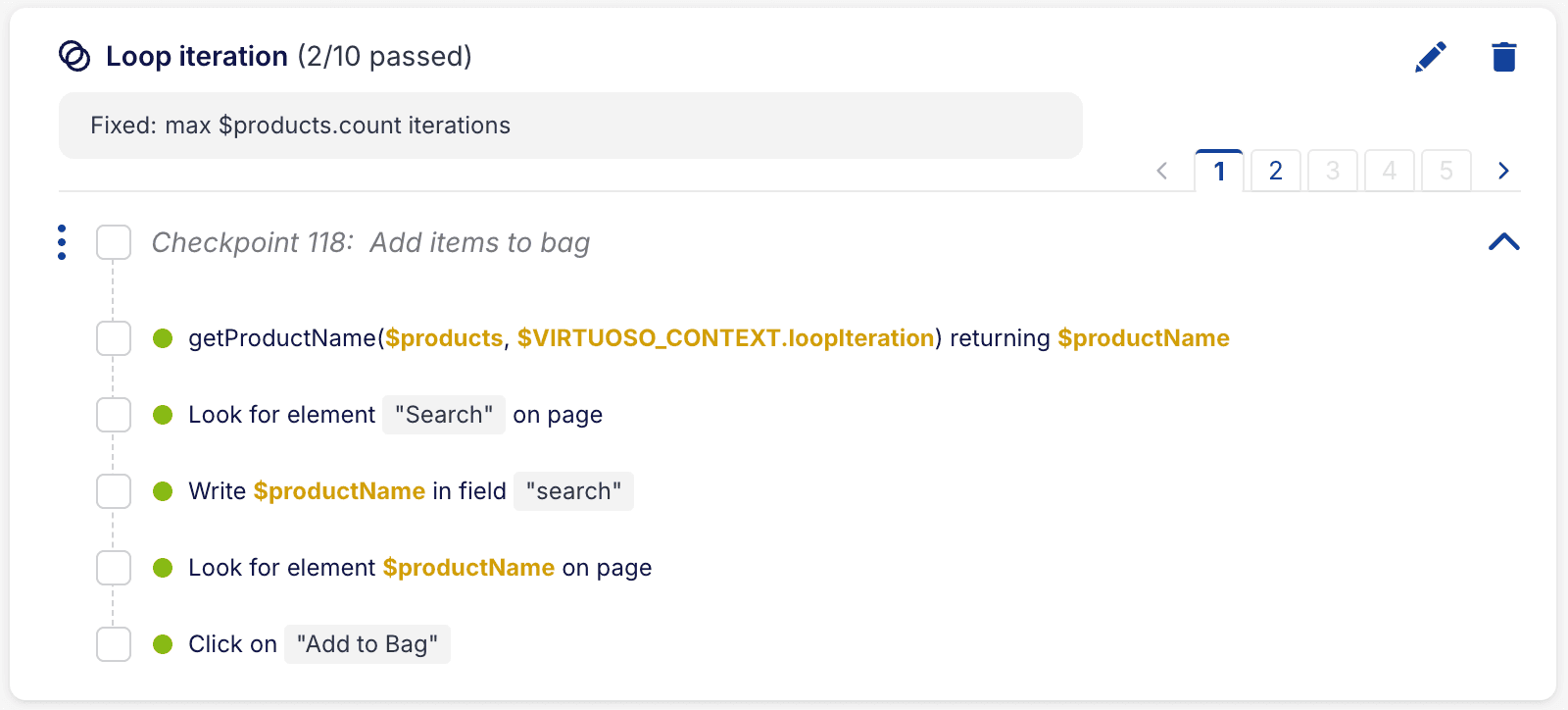
Task: Check the getProductName step checkbox
Action: click(x=114, y=338)
